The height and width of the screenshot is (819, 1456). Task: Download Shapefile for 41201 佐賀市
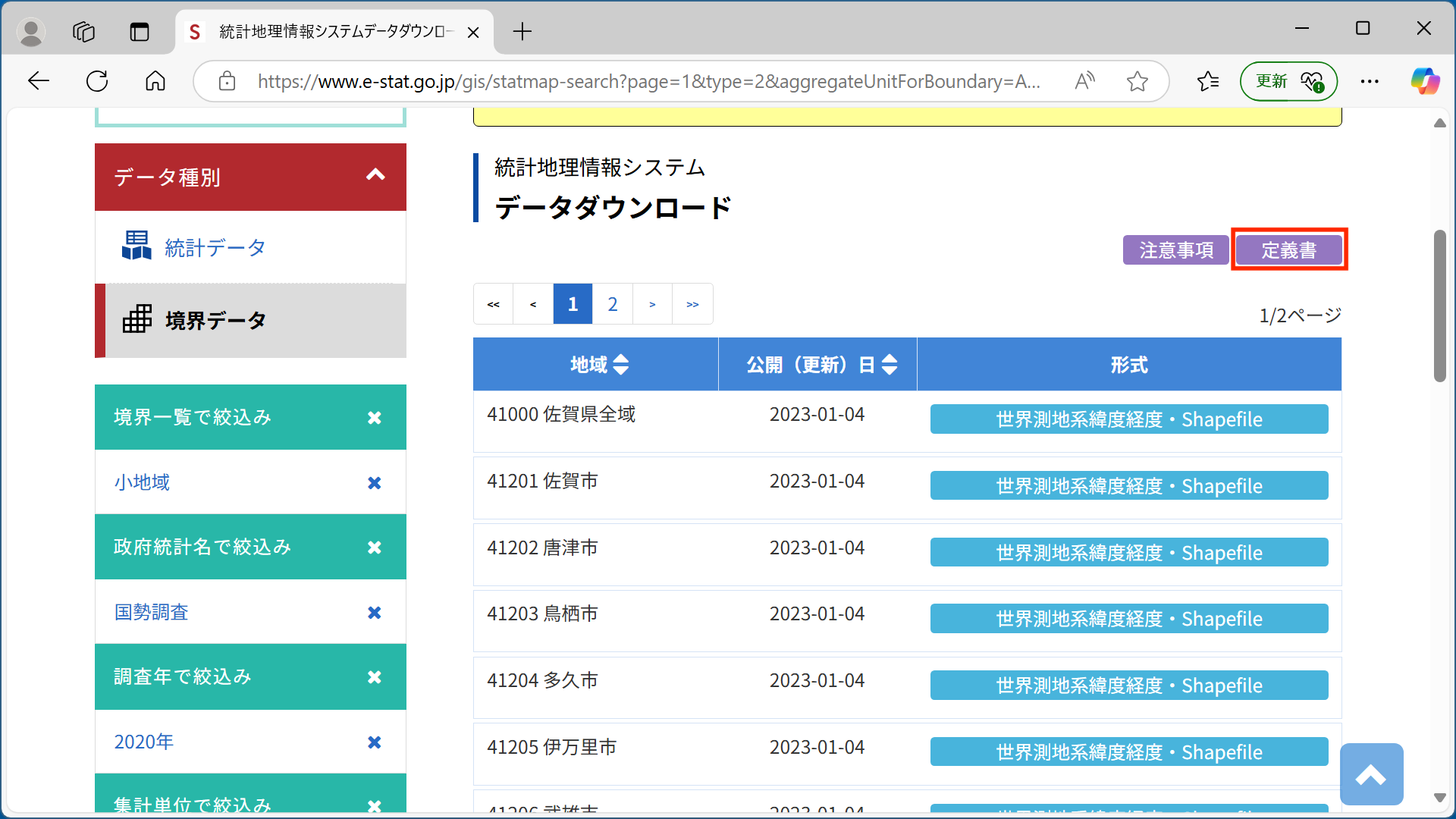1129,486
